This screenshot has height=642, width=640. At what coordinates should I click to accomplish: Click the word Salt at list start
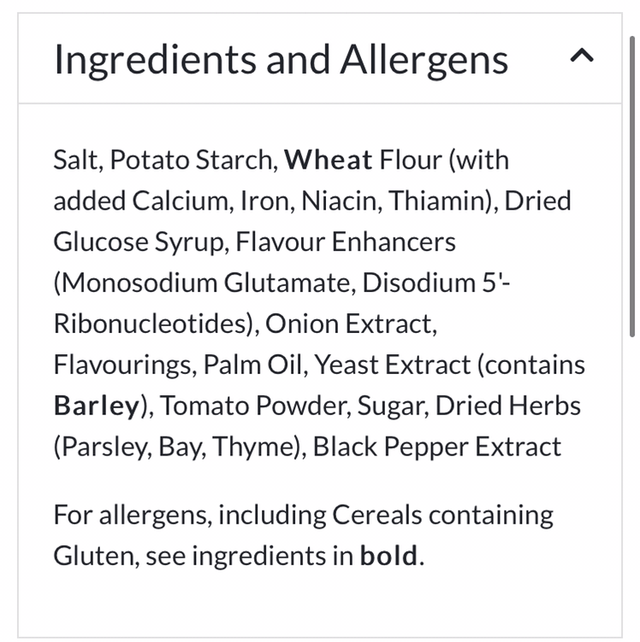coord(76,160)
